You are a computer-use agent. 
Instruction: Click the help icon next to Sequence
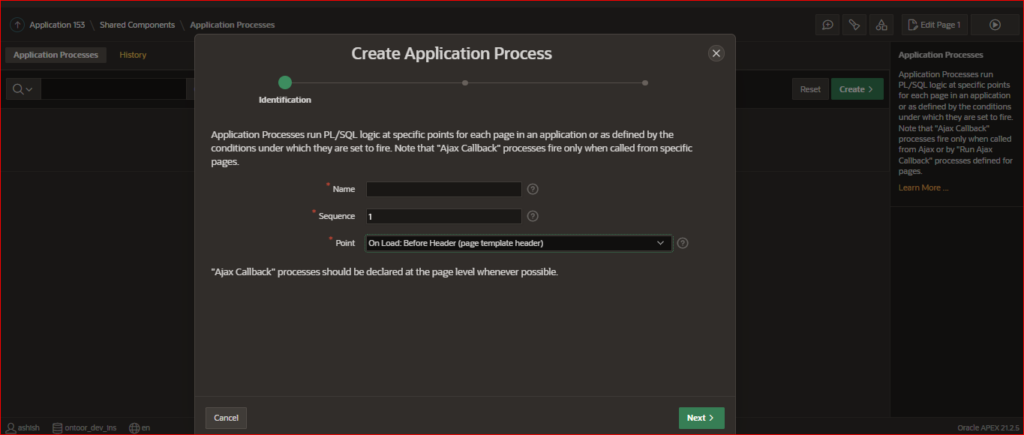[533, 215]
